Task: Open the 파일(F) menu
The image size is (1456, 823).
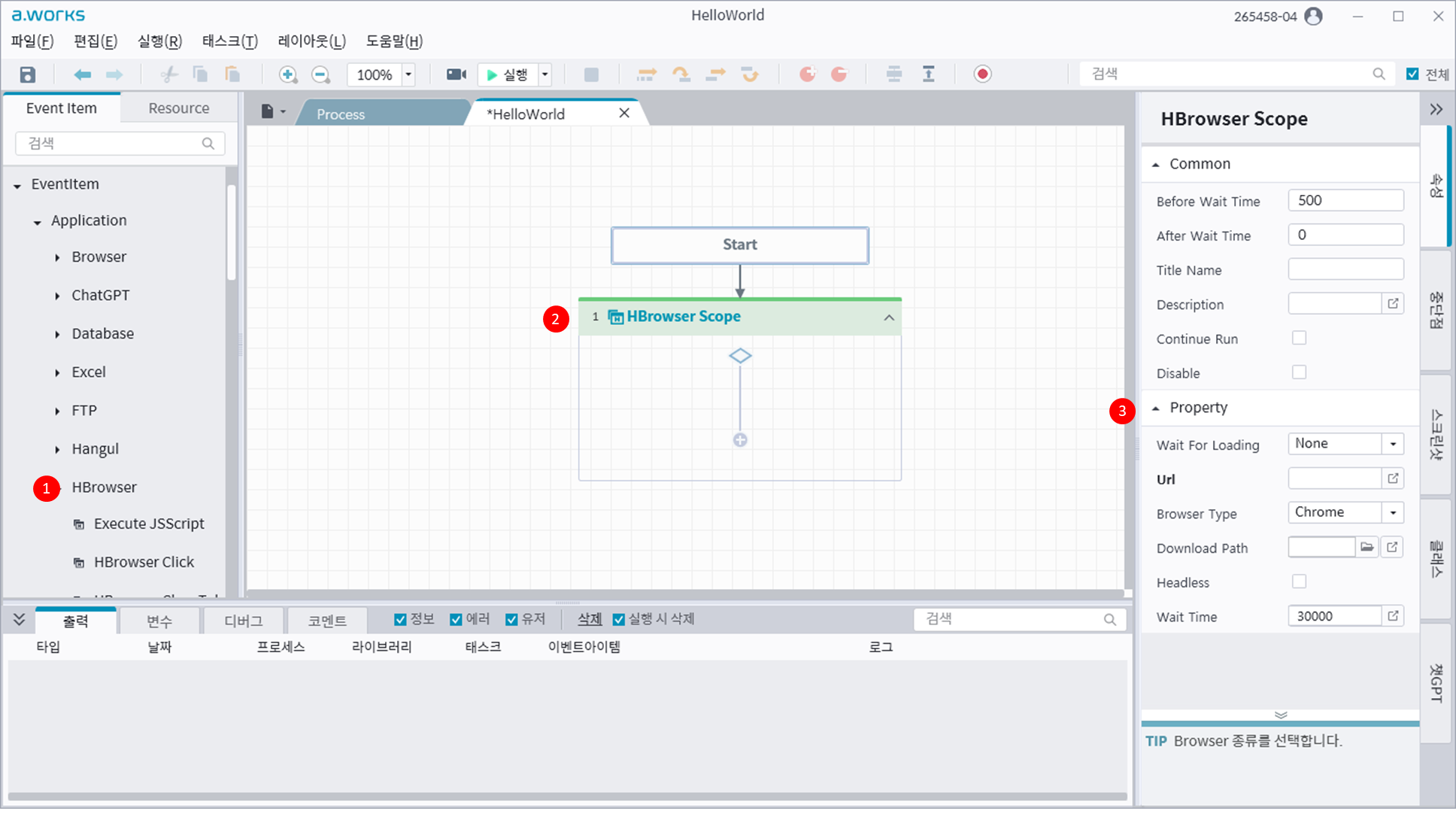Action: click(x=32, y=41)
